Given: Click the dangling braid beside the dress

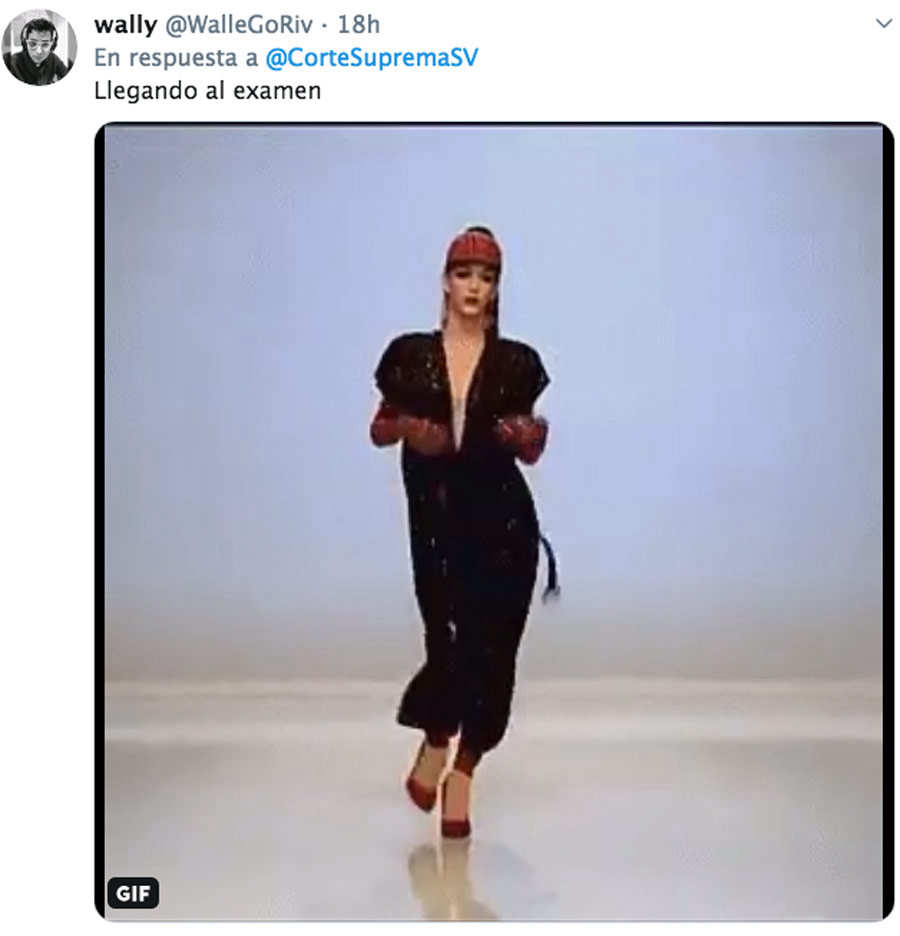Looking at the screenshot, I should 550,567.
